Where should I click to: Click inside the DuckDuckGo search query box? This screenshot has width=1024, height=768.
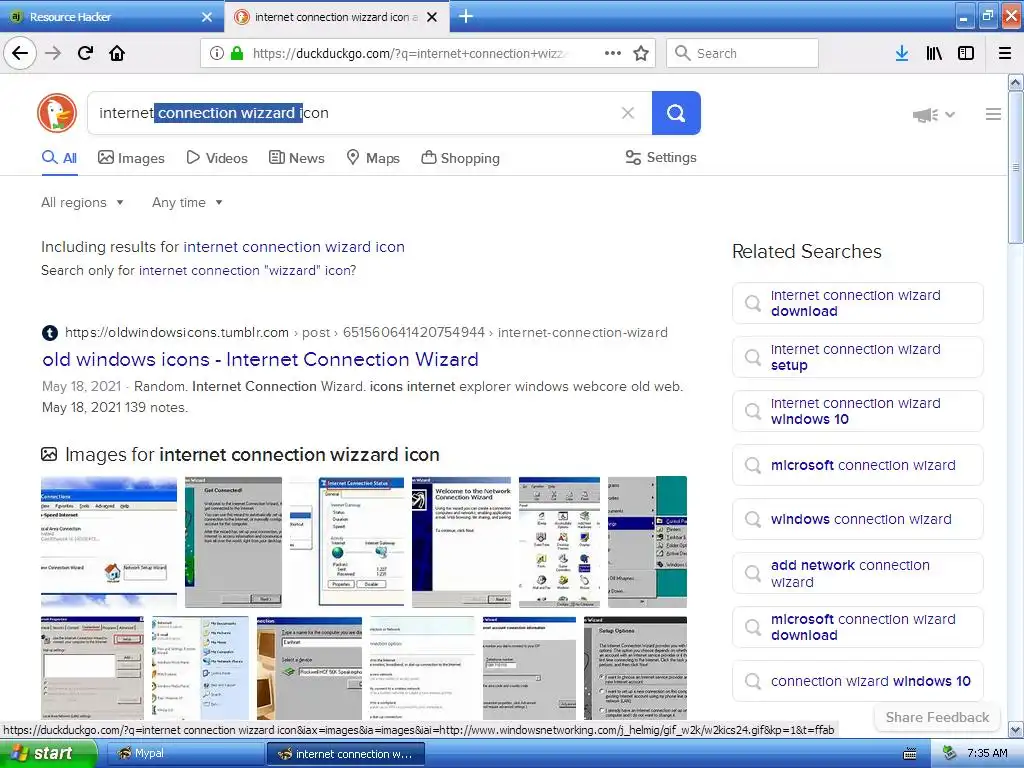point(353,113)
